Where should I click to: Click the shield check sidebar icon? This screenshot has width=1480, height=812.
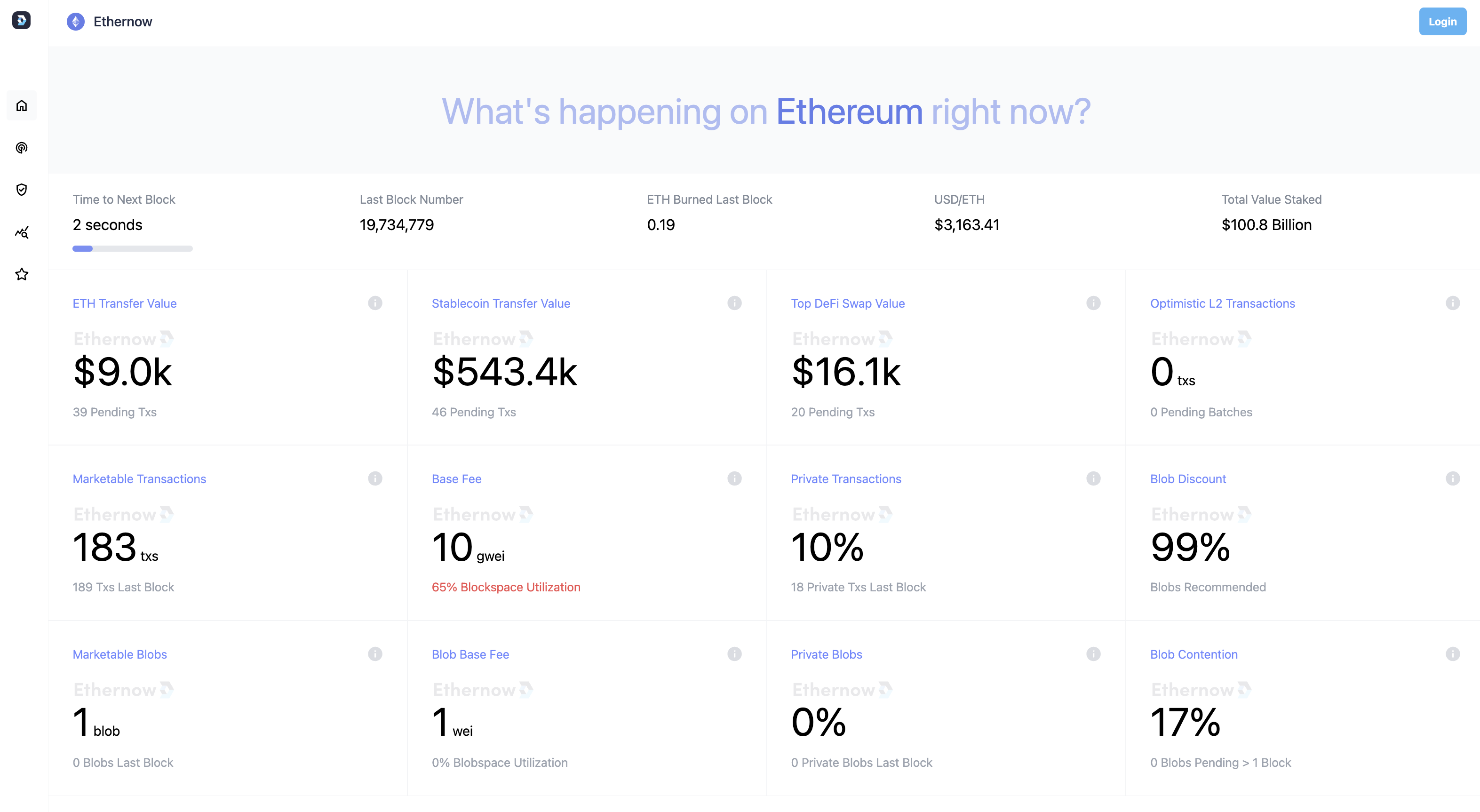[x=22, y=190]
